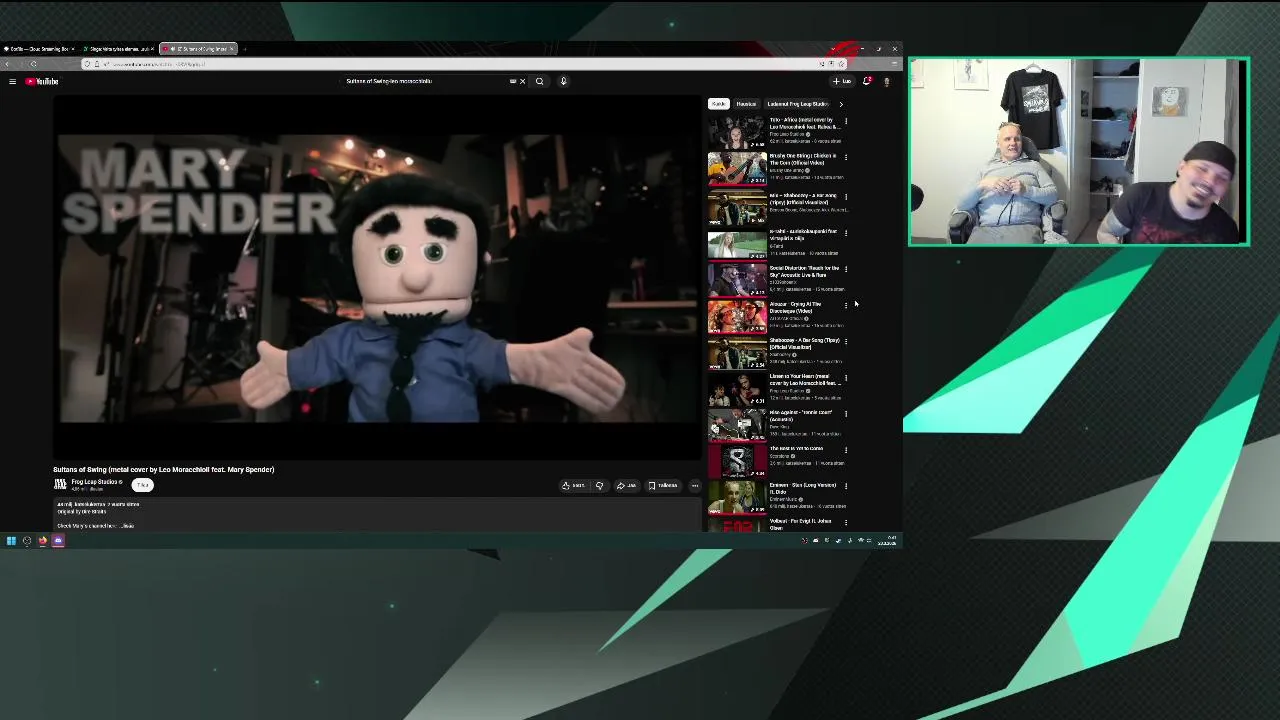Open options for Shaboozey A Bar Song

(x=846, y=341)
